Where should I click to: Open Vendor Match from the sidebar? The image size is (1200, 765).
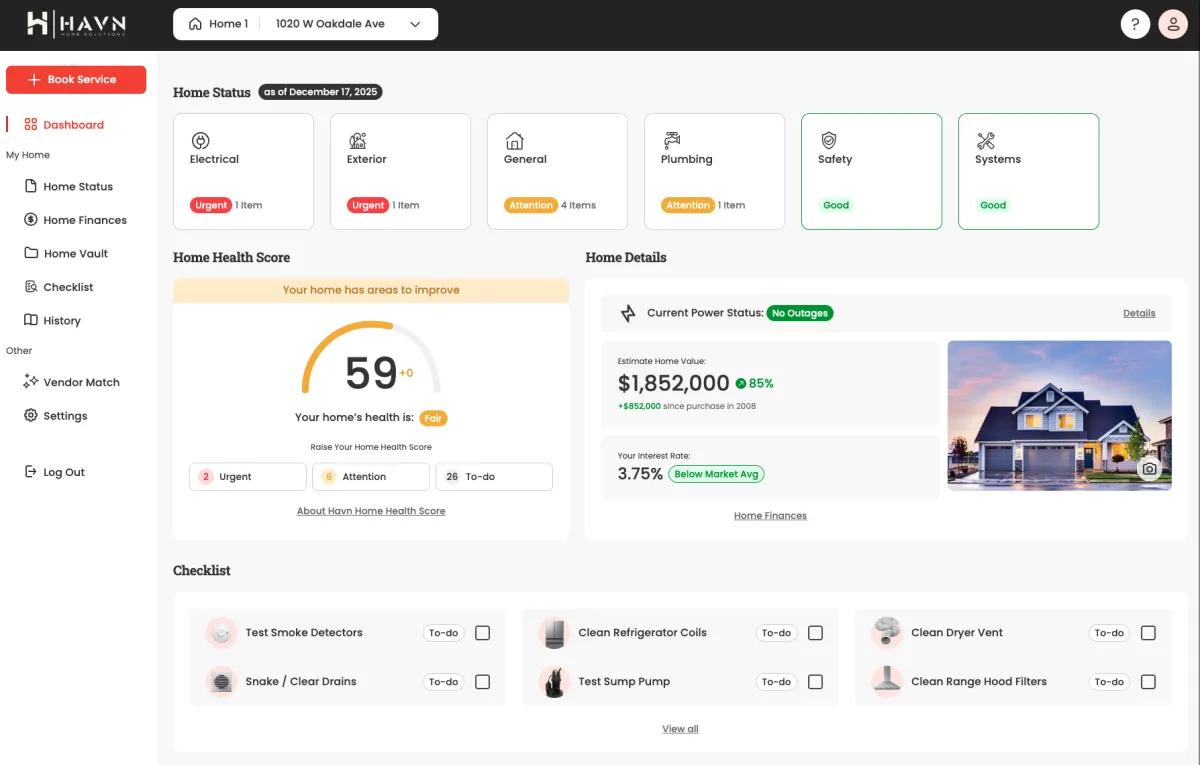pos(80,382)
